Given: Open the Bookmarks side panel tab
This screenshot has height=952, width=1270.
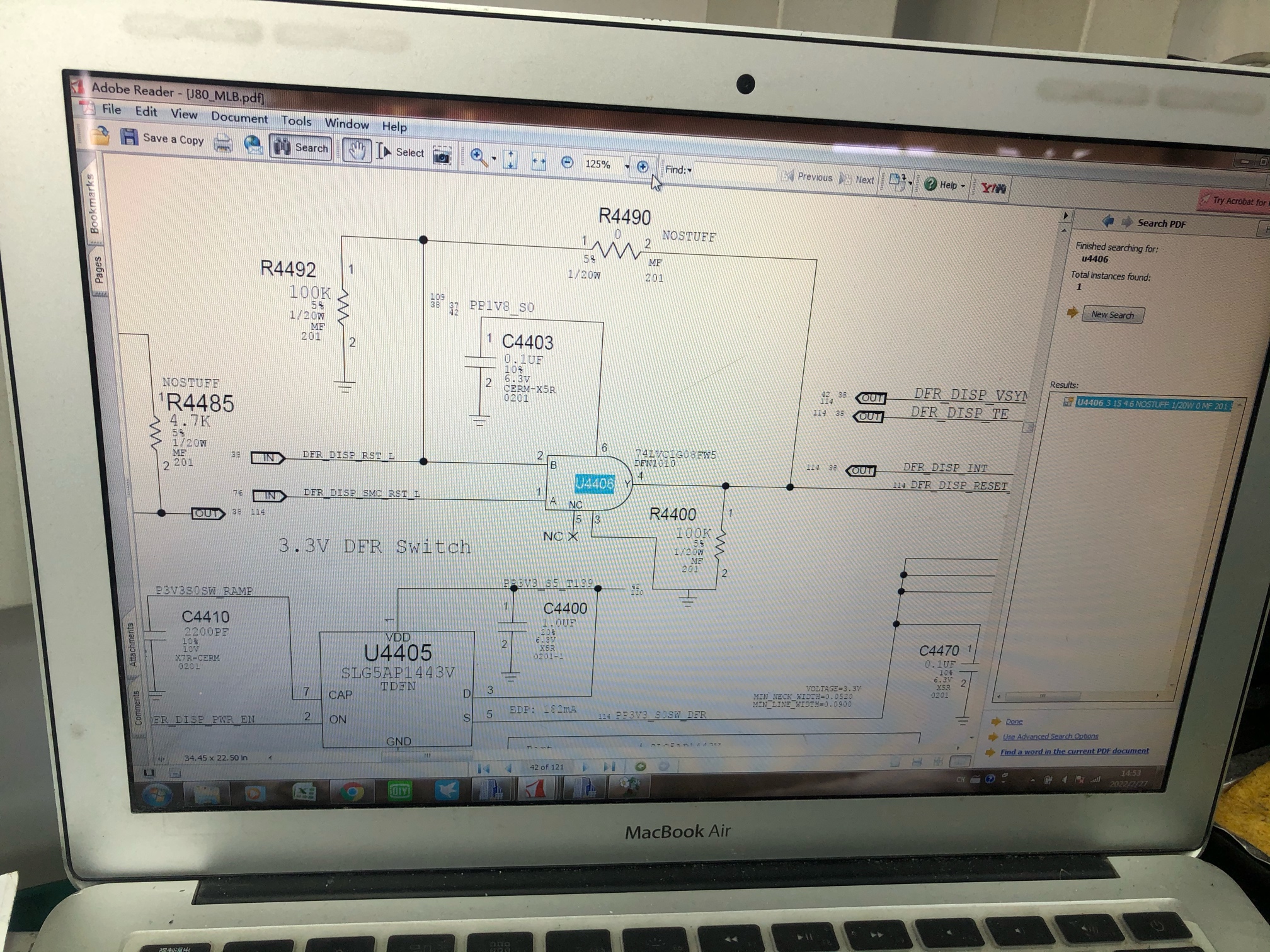Looking at the screenshot, I should 93,203.
